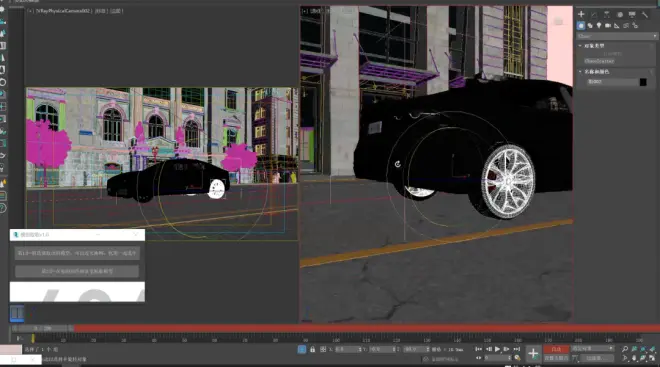Open the Modify tab in the command panel

click(594, 14)
